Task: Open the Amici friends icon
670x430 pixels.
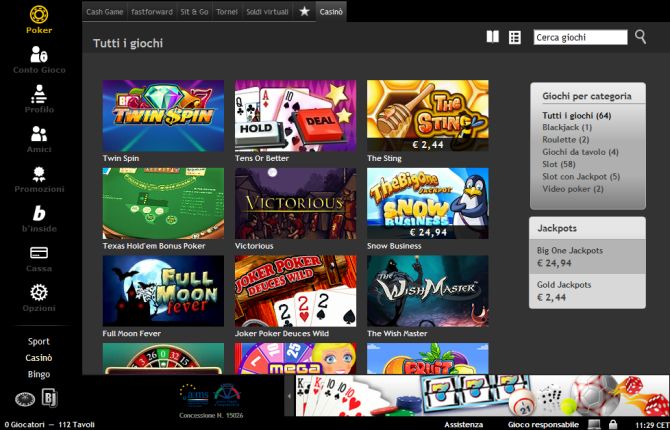Action: pos(39,134)
